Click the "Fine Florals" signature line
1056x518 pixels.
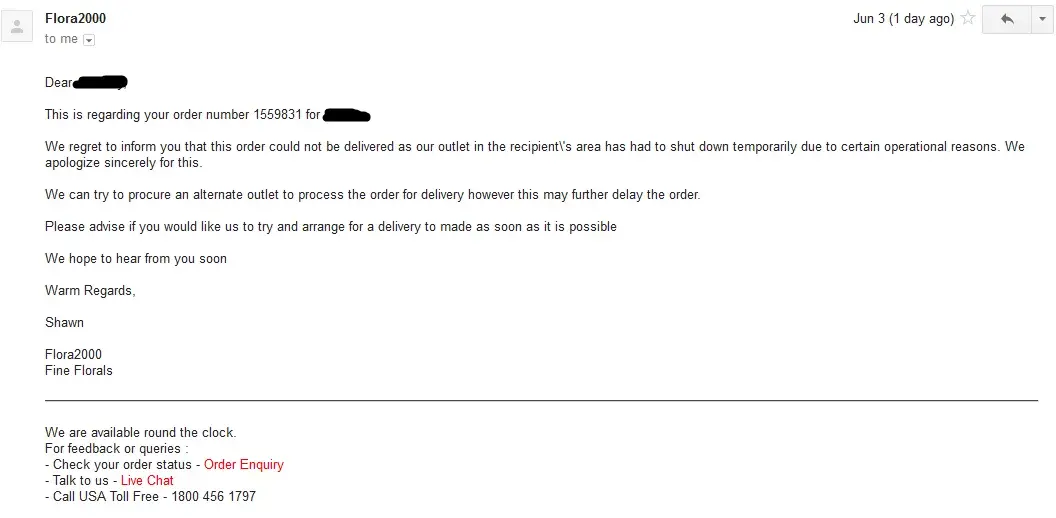79,371
